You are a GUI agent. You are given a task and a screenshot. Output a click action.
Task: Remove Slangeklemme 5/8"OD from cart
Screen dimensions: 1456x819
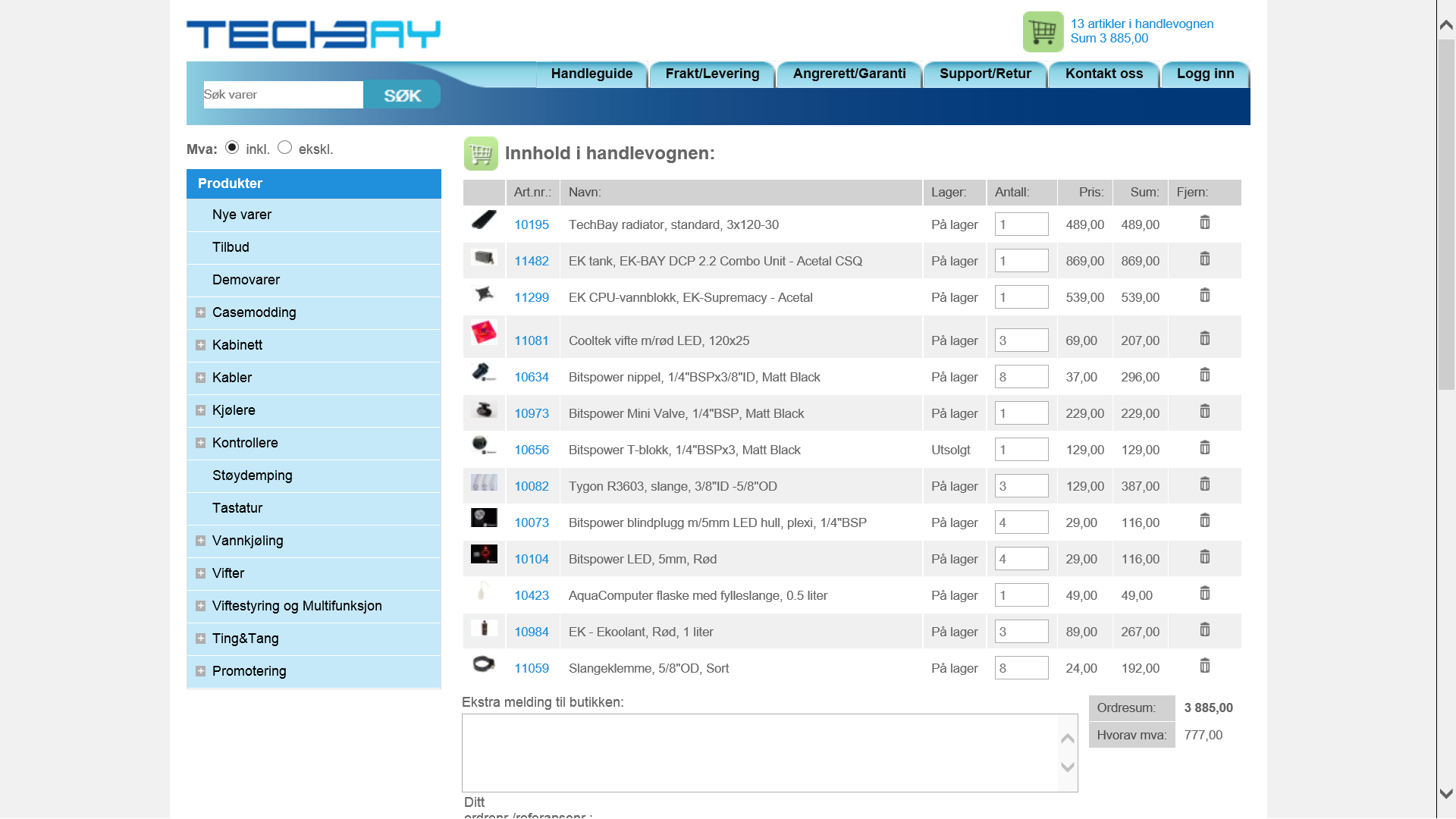pyautogui.click(x=1205, y=666)
